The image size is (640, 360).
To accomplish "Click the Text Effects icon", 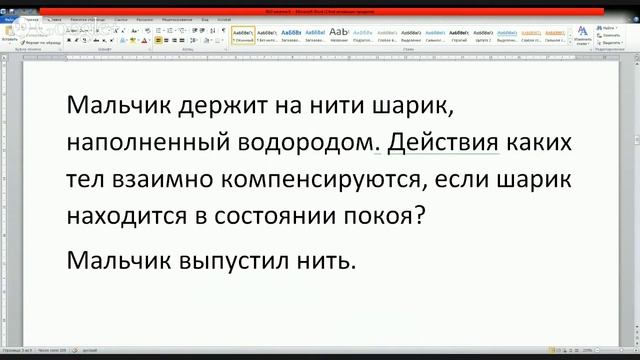I will point(122,40).
